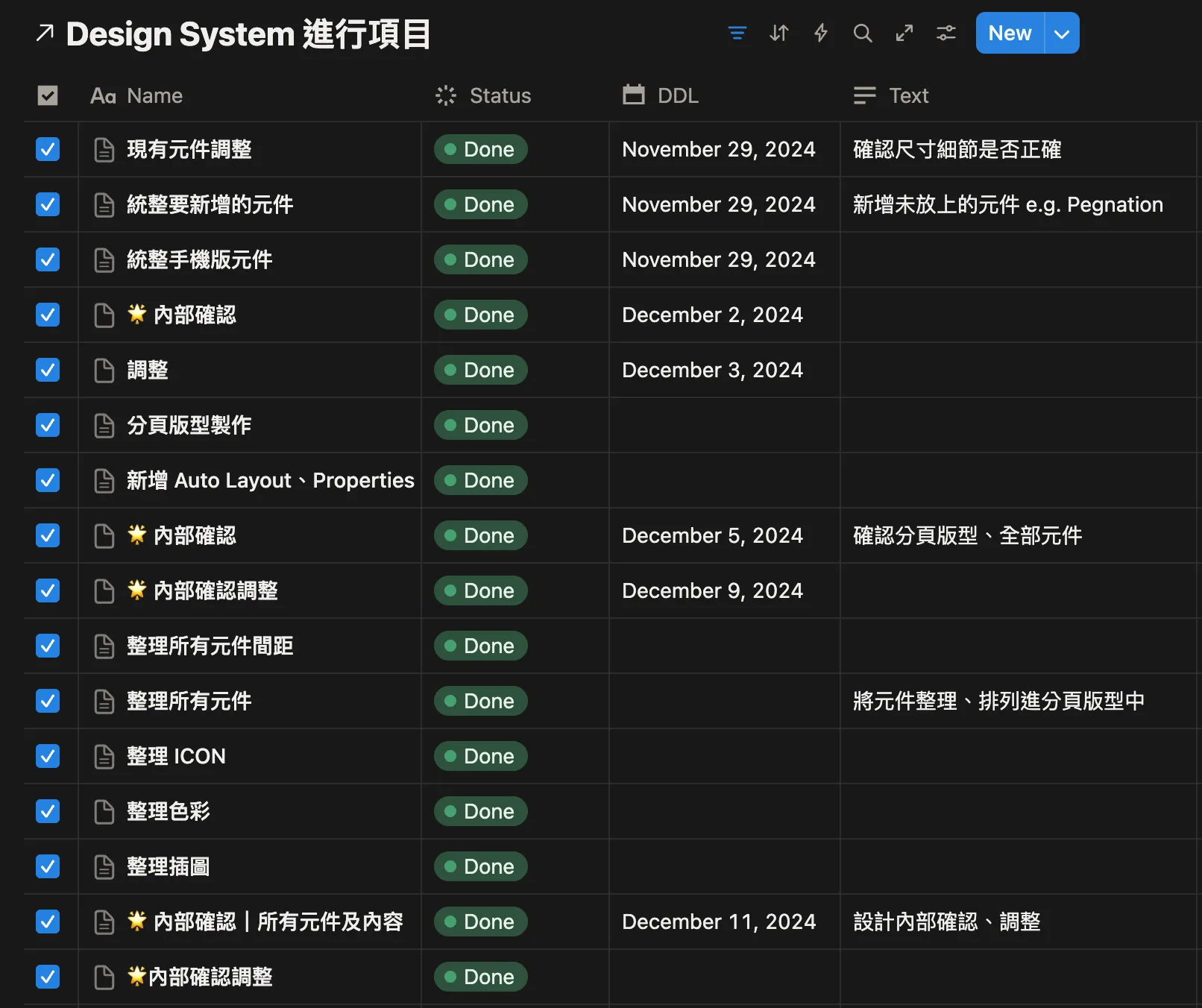
Task: Click the arrow icon beside Design System title
Action: point(45,34)
